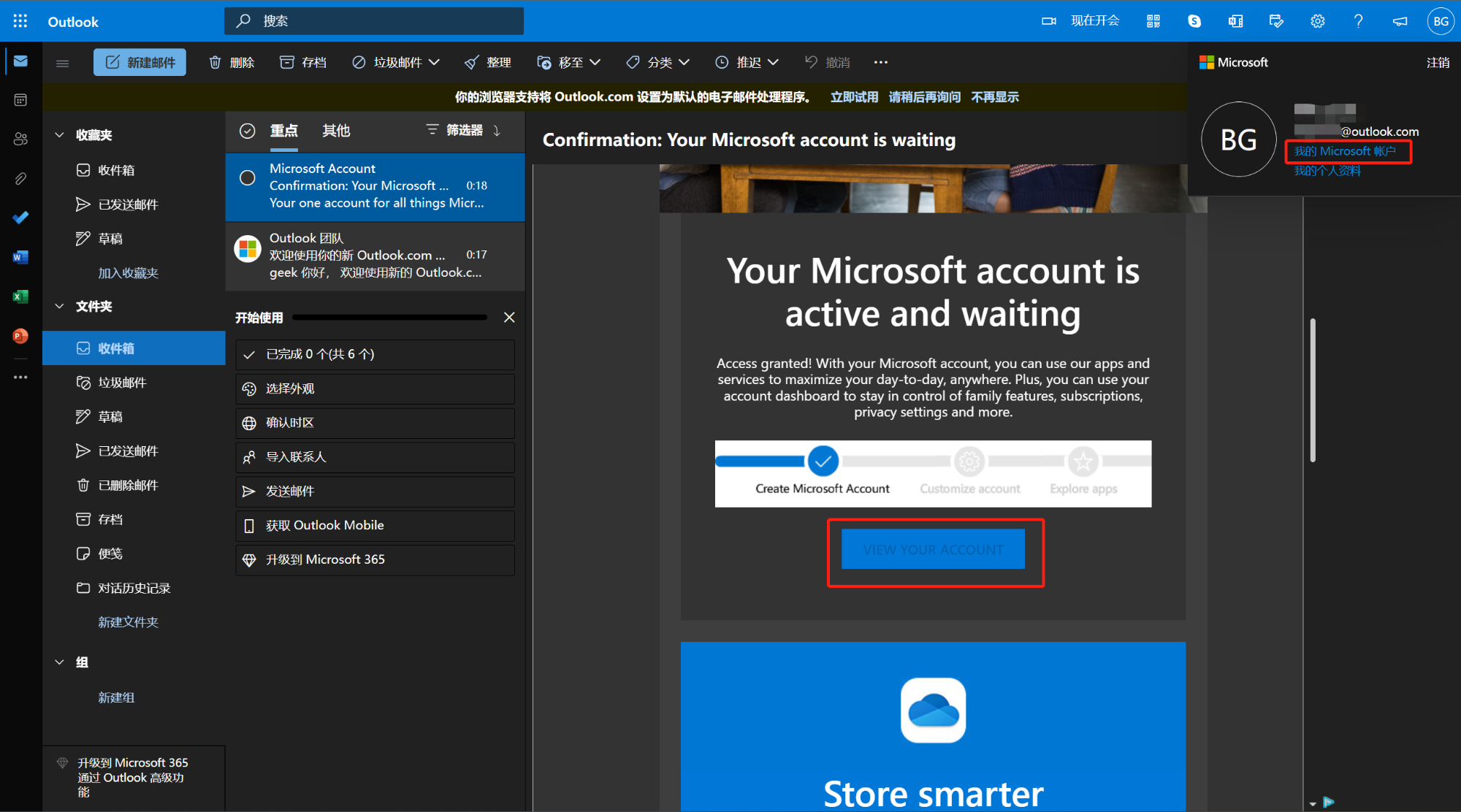Expand the 垃圾邮件 dropdown in the toolbar
The height and width of the screenshot is (812, 1461).
(435, 63)
